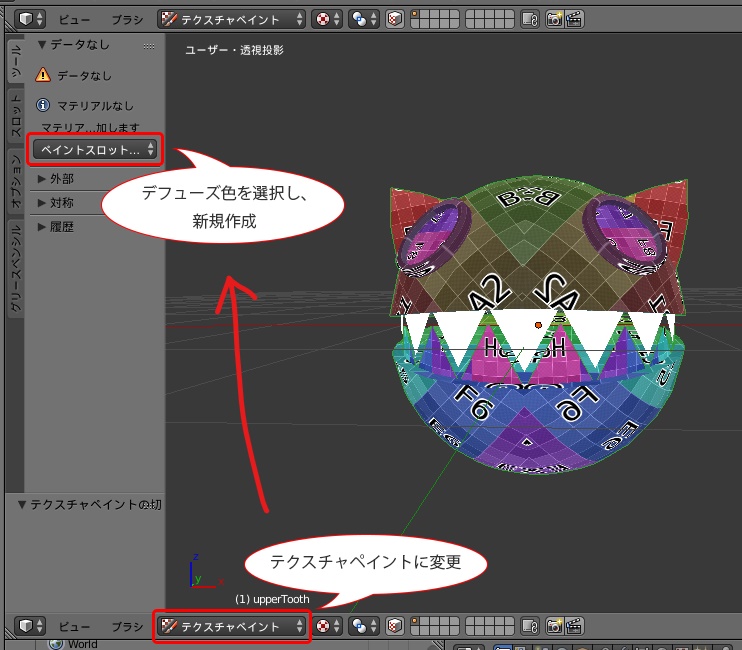The width and height of the screenshot is (742, 650).
Task: Click render animation clapper icon in lower header
Action: (574, 626)
